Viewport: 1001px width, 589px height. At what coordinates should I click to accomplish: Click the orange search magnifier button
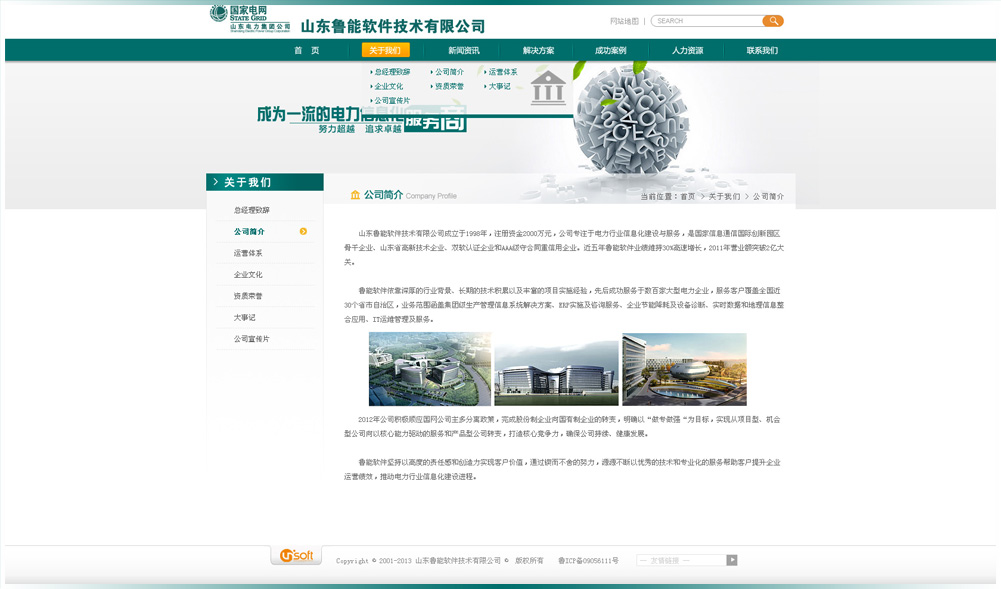[x=772, y=21]
